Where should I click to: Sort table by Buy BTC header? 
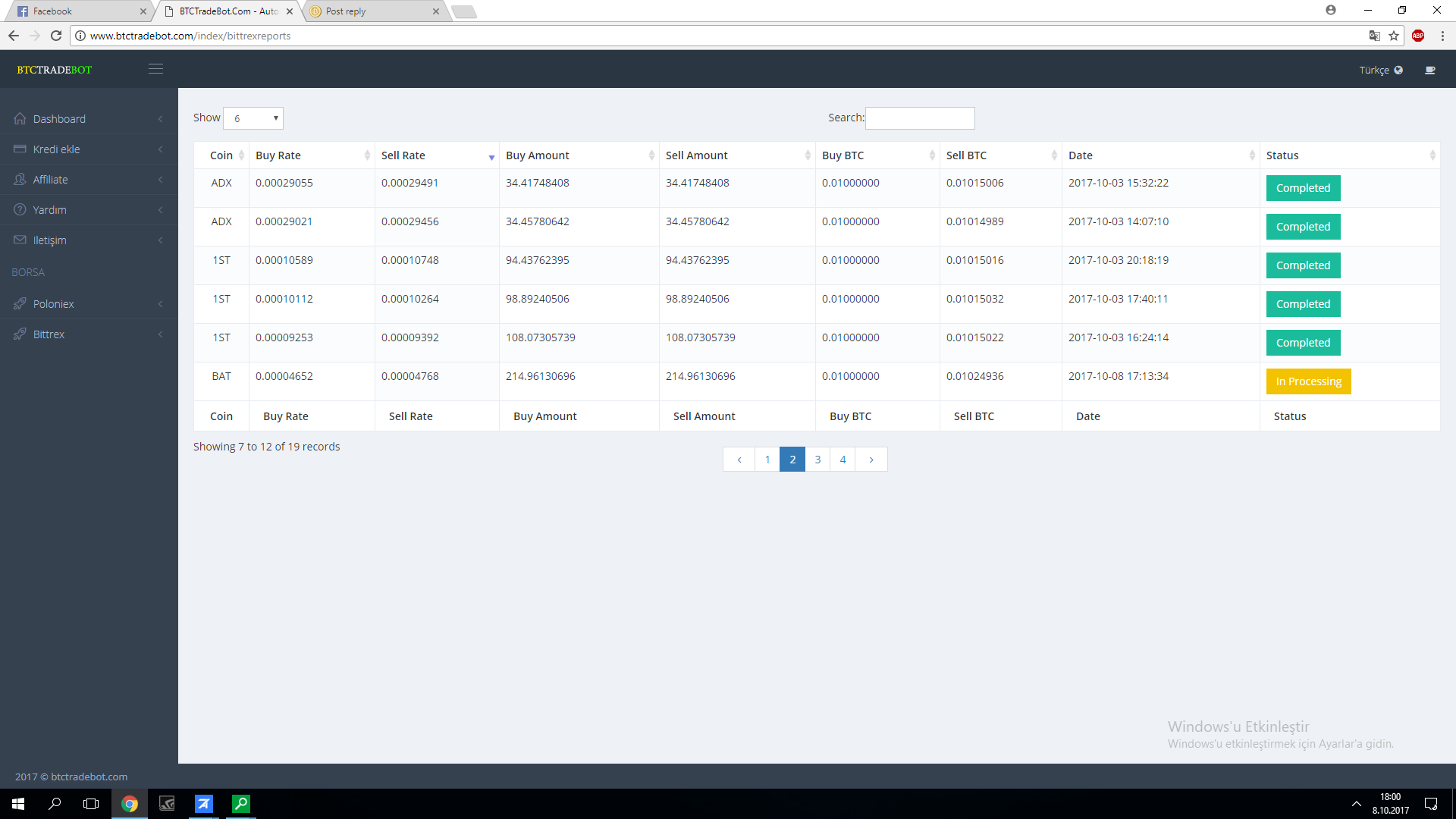[877, 155]
